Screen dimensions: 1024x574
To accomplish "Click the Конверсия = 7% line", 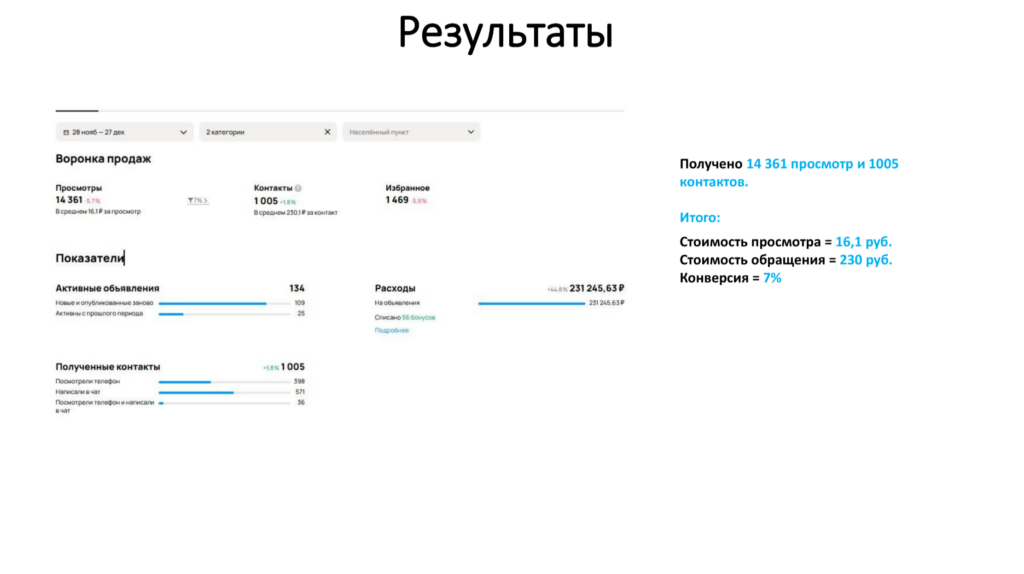I will click(x=730, y=278).
